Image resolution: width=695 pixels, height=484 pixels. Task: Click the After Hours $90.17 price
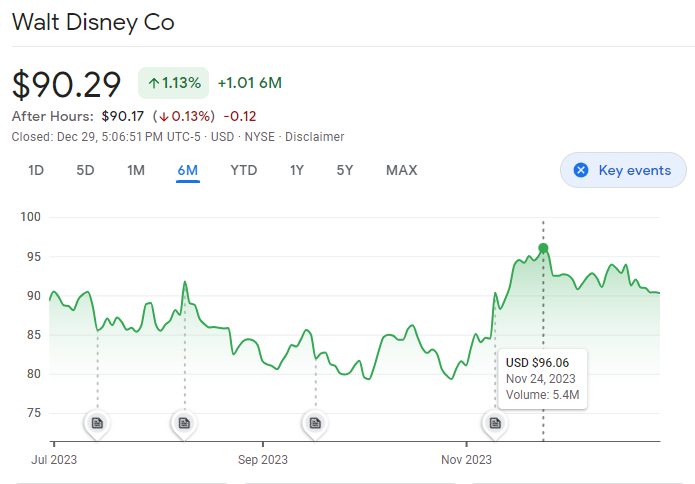123,116
